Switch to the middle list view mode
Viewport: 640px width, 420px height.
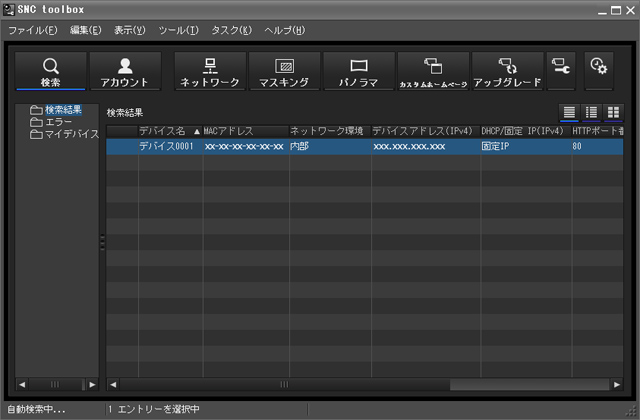[x=591, y=112]
